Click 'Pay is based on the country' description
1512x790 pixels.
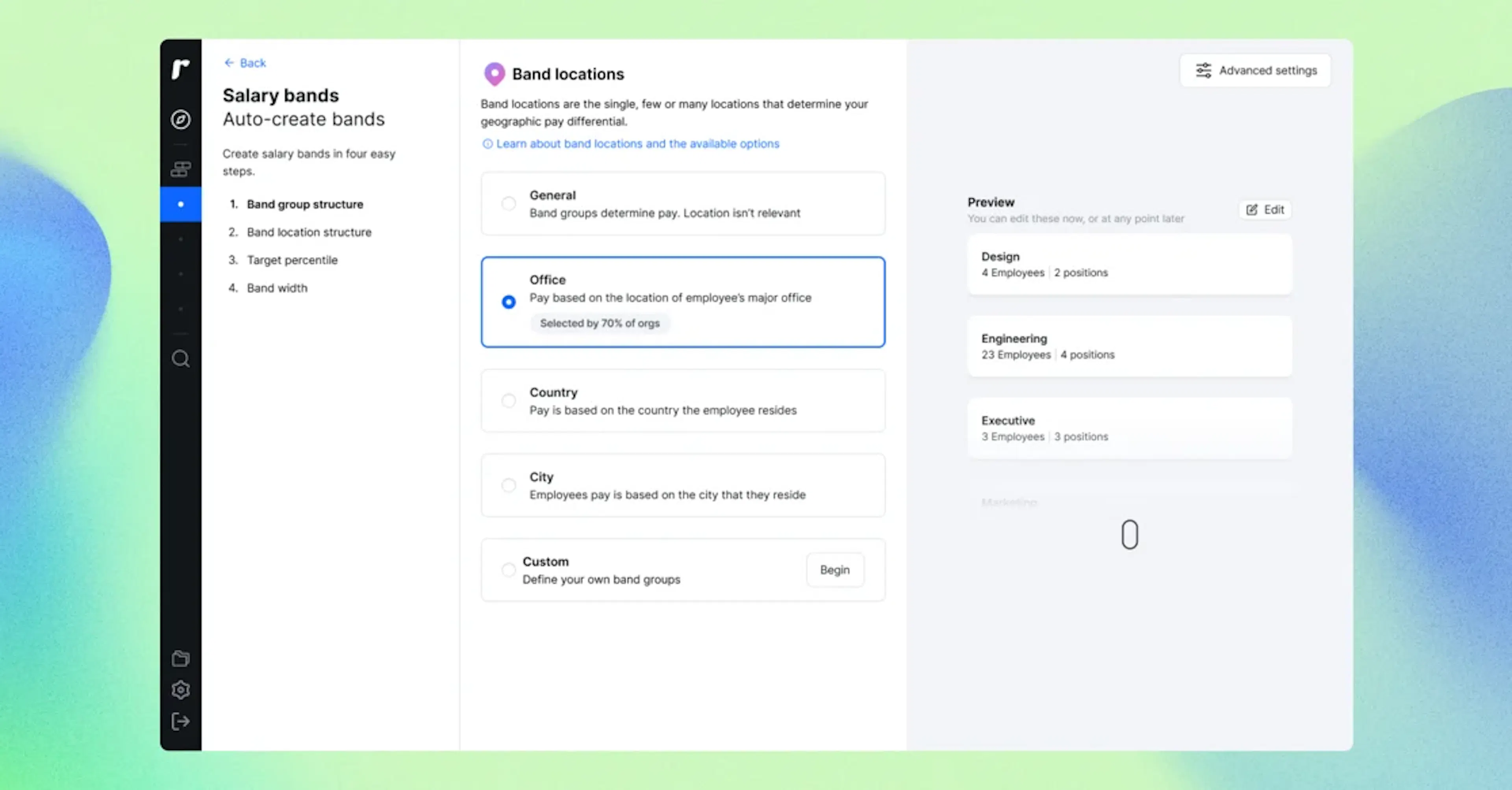pyautogui.click(x=663, y=410)
